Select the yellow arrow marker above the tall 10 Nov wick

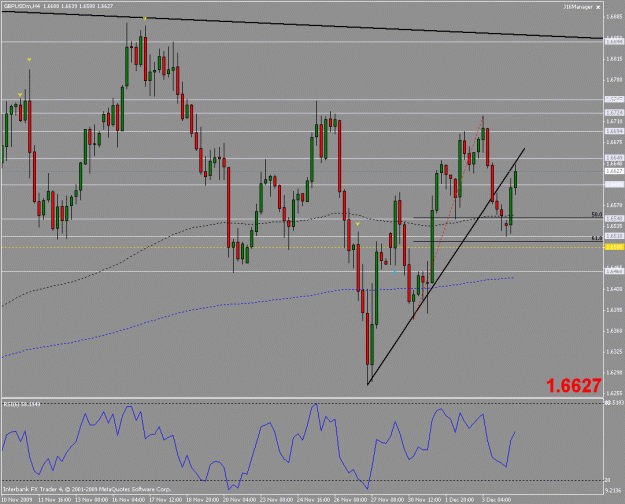[29, 60]
